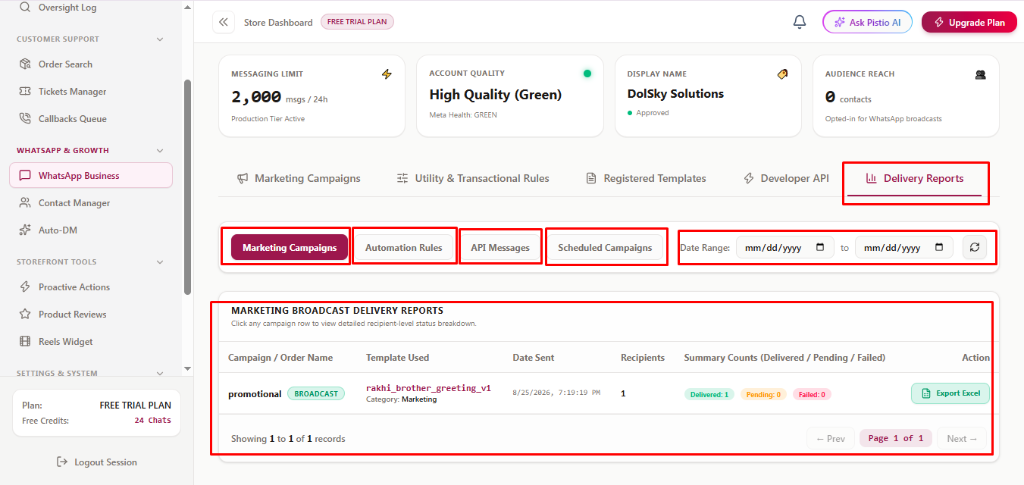Show Automation Rules reports
Viewport: 1024px width, 485px height.
click(x=404, y=247)
